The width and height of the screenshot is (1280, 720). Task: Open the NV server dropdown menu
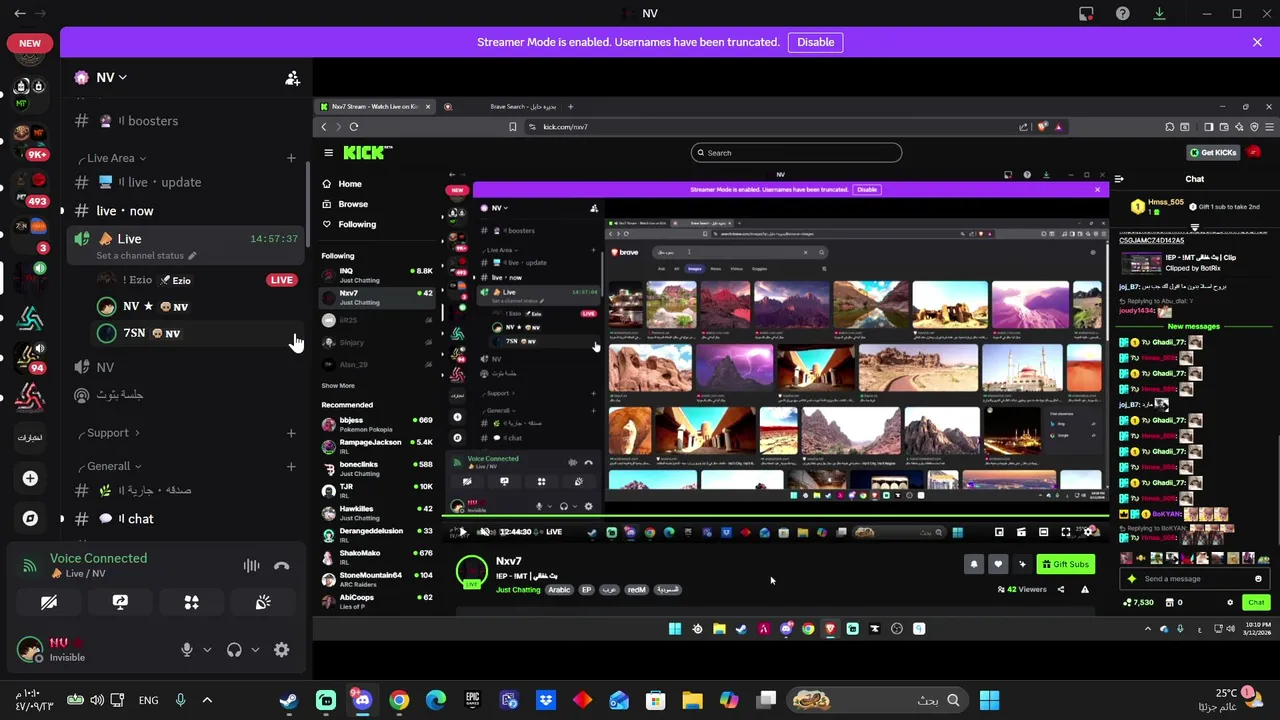coord(100,77)
